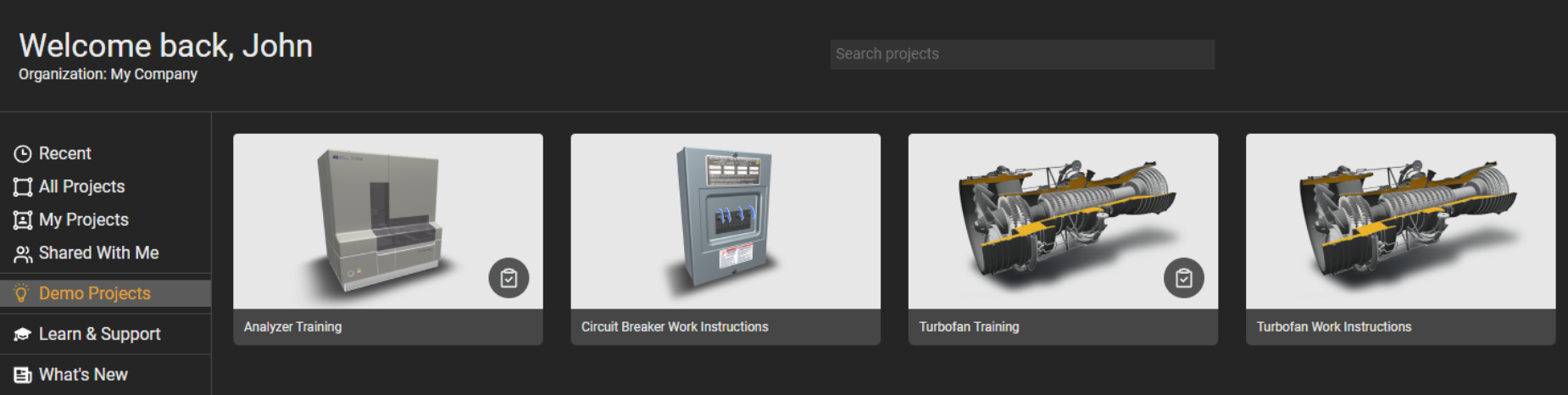Click the clock icon beside Recent

point(23,153)
